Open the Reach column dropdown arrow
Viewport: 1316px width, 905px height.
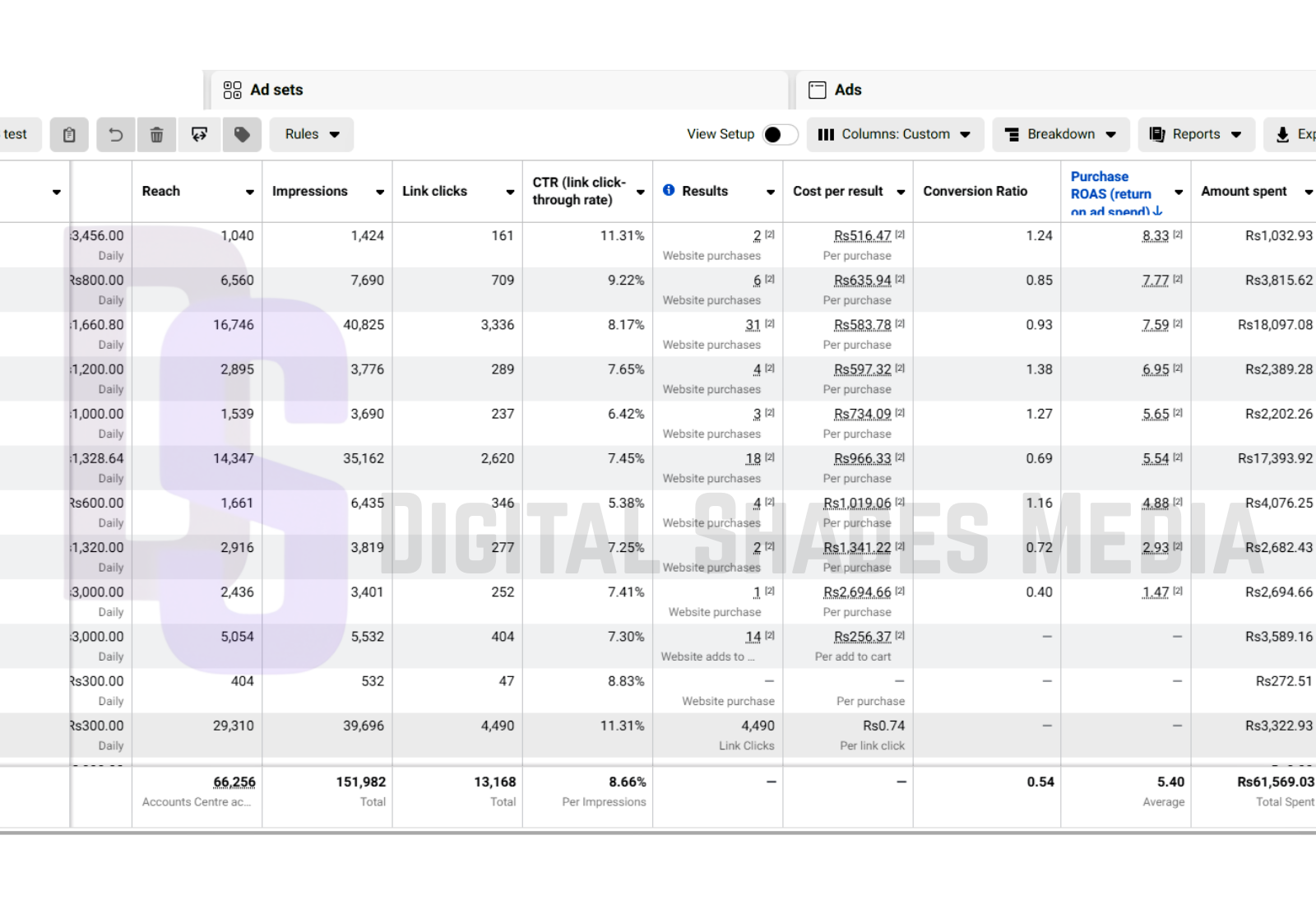[x=249, y=192]
